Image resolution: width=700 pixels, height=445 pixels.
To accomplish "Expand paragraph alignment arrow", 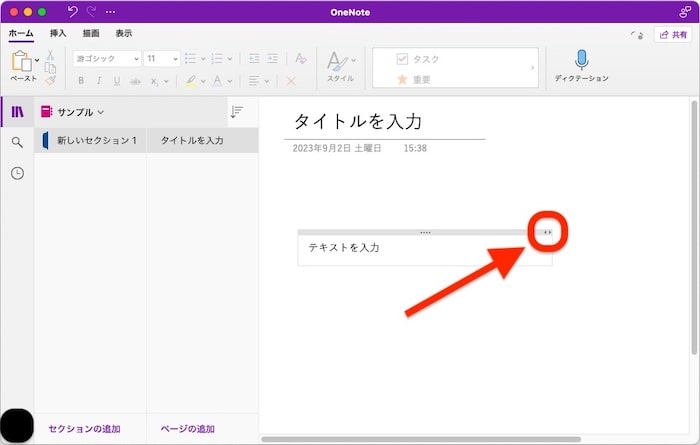I will coord(267,81).
